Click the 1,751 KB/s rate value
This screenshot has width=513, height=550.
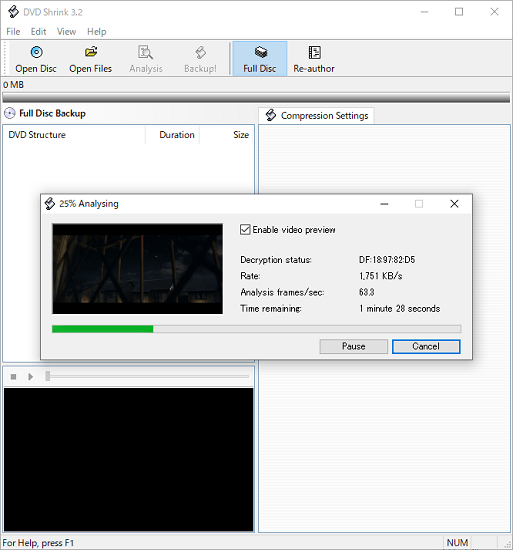click(380, 276)
